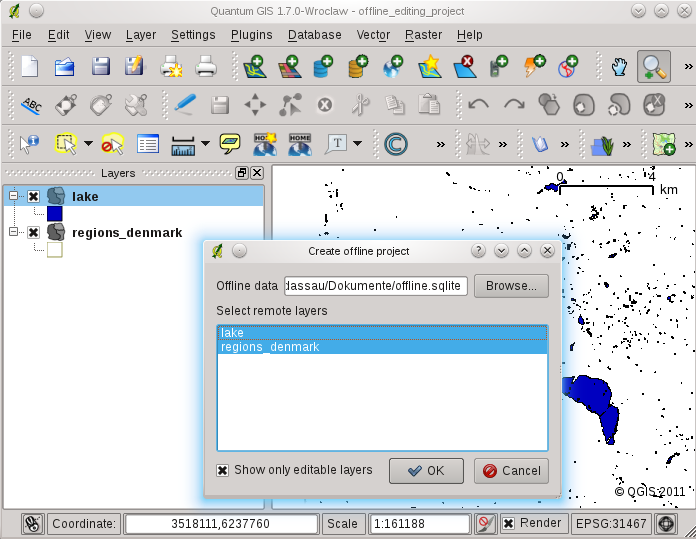The image size is (696, 539).
Task: Expand file toolbar overflow chevron
Action: [x=688, y=67]
